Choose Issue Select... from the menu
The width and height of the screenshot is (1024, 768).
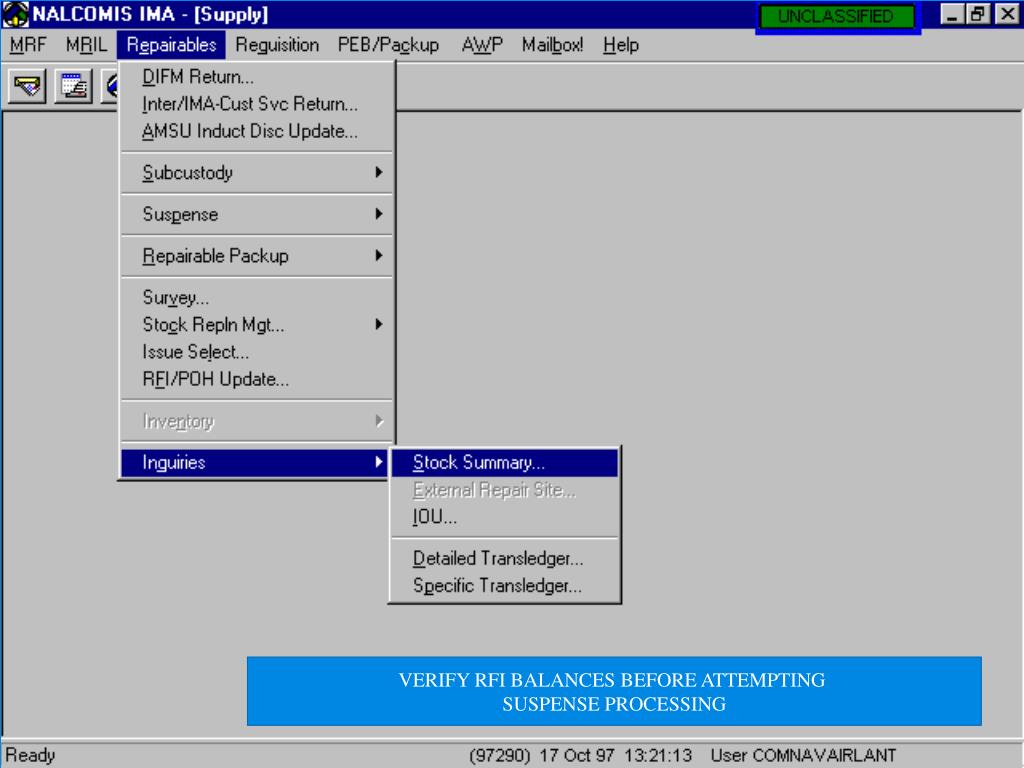pyautogui.click(x=257, y=352)
